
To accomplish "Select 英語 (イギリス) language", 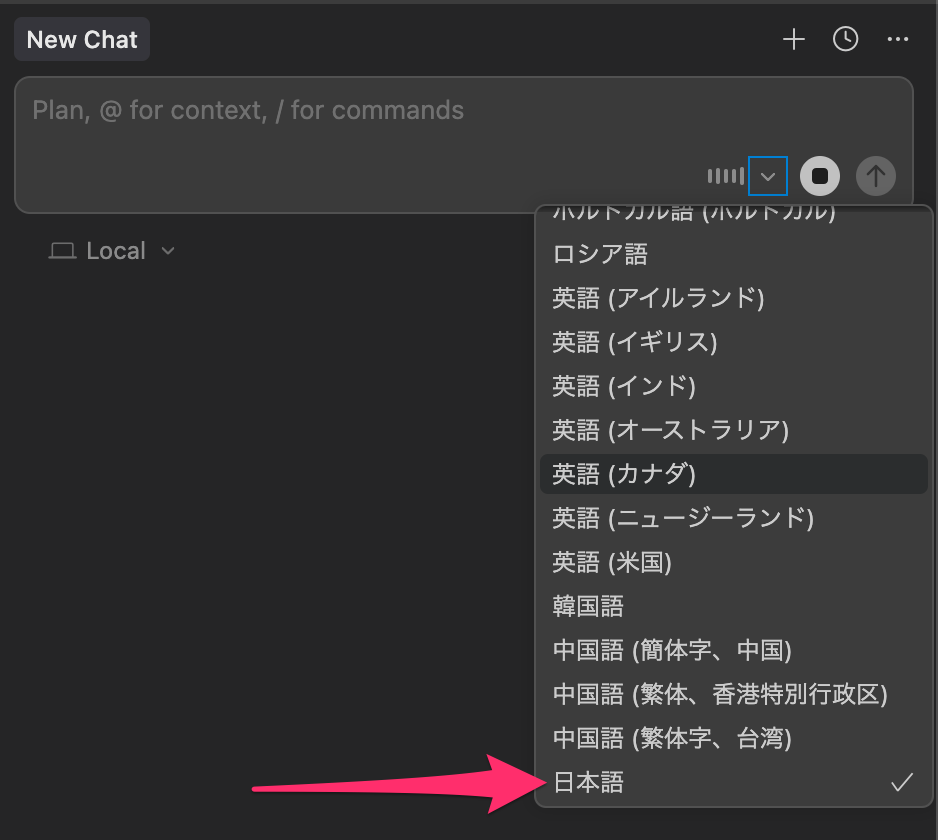I will [x=635, y=342].
